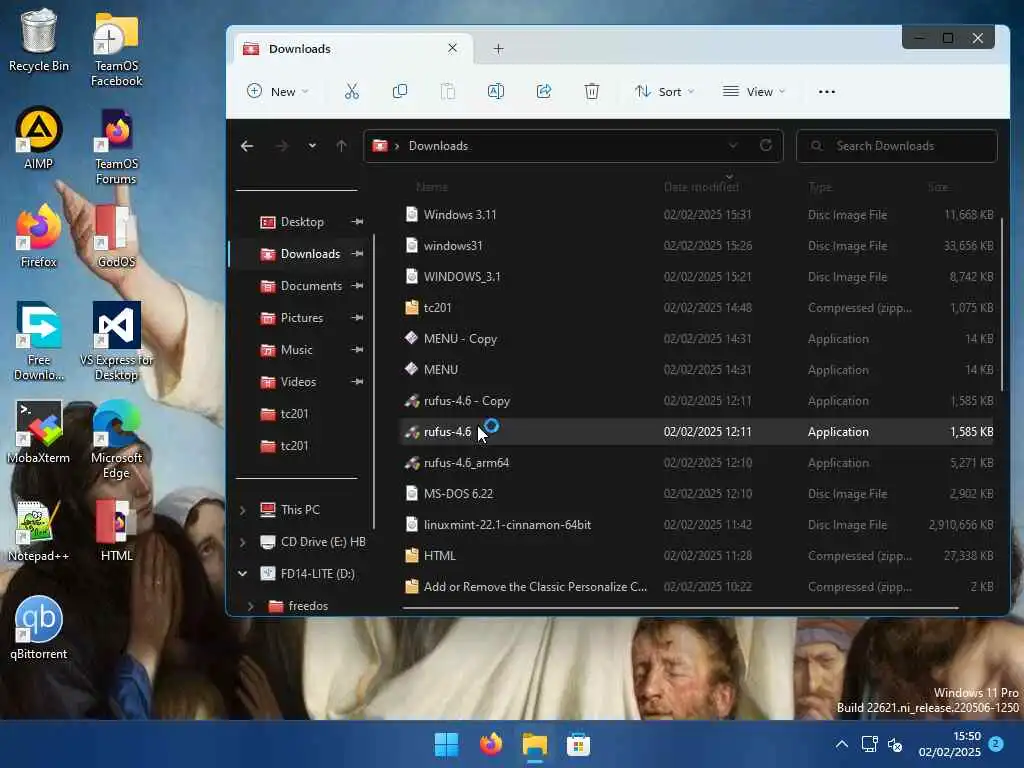Sort by the Name column header
The image size is (1024, 768).
pyautogui.click(x=432, y=187)
